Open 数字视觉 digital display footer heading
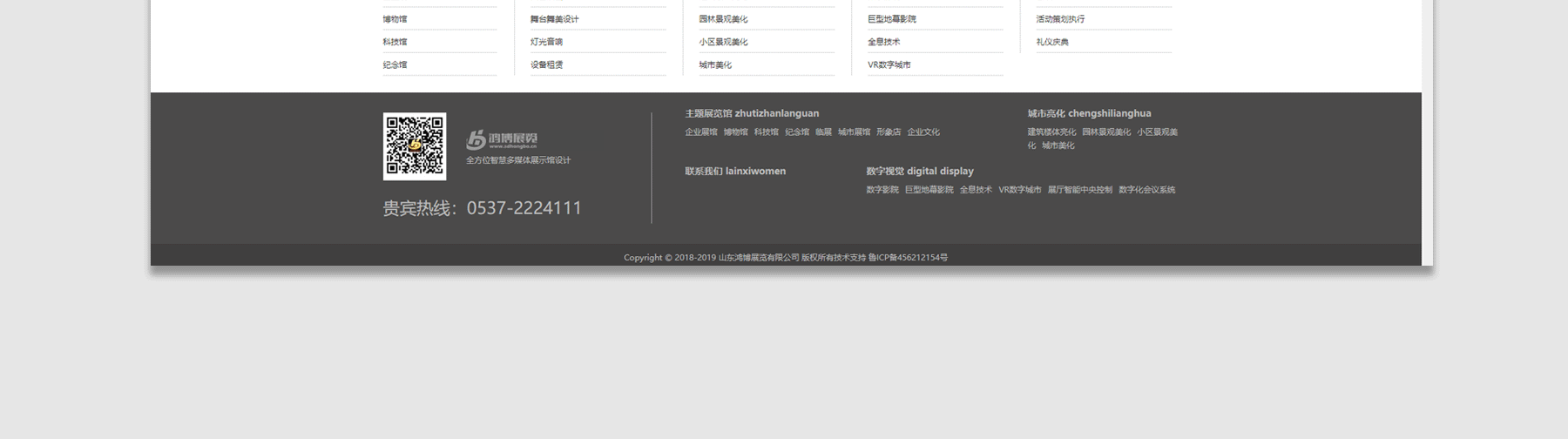 click(x=920, y=172)
